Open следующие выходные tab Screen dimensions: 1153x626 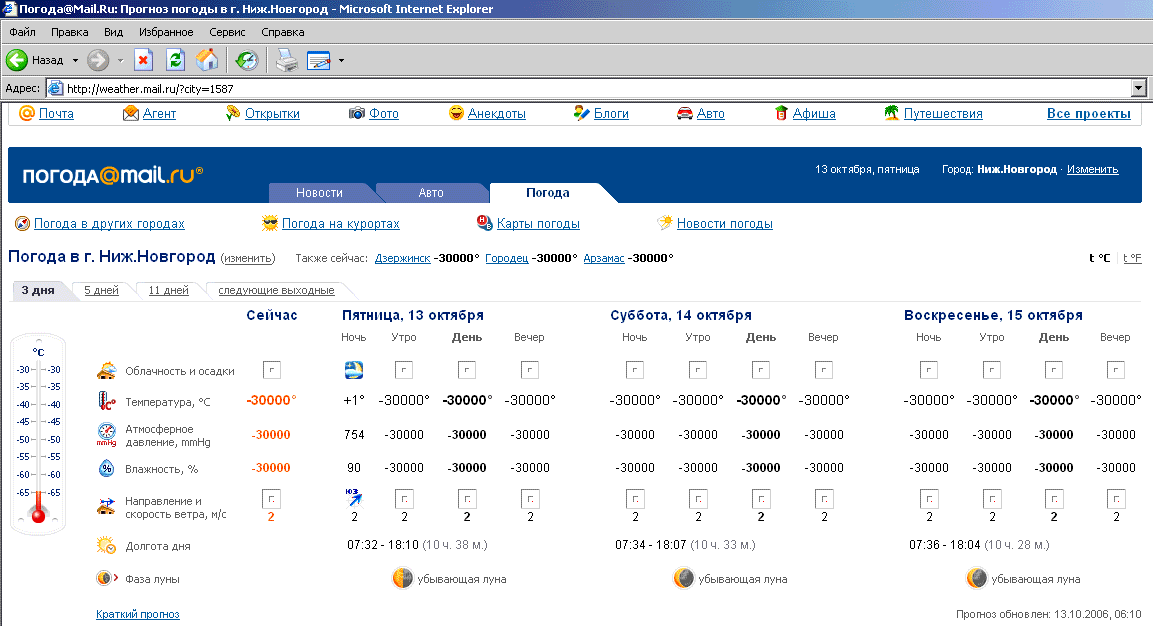tap(276, 291)
